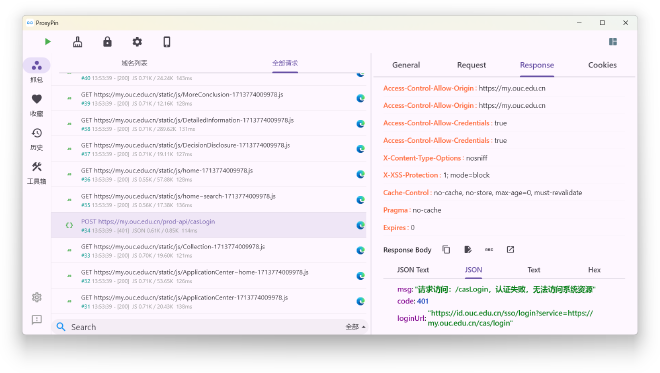Select the MoreConclusion js request
This screenshot has height=373, width=660.
(x=209, y=99)
